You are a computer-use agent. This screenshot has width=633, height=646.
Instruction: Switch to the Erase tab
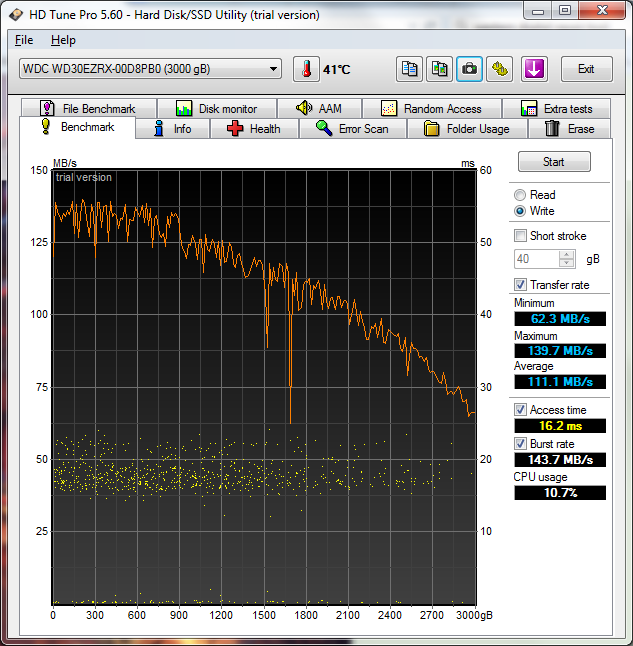[x=570, y=129]
